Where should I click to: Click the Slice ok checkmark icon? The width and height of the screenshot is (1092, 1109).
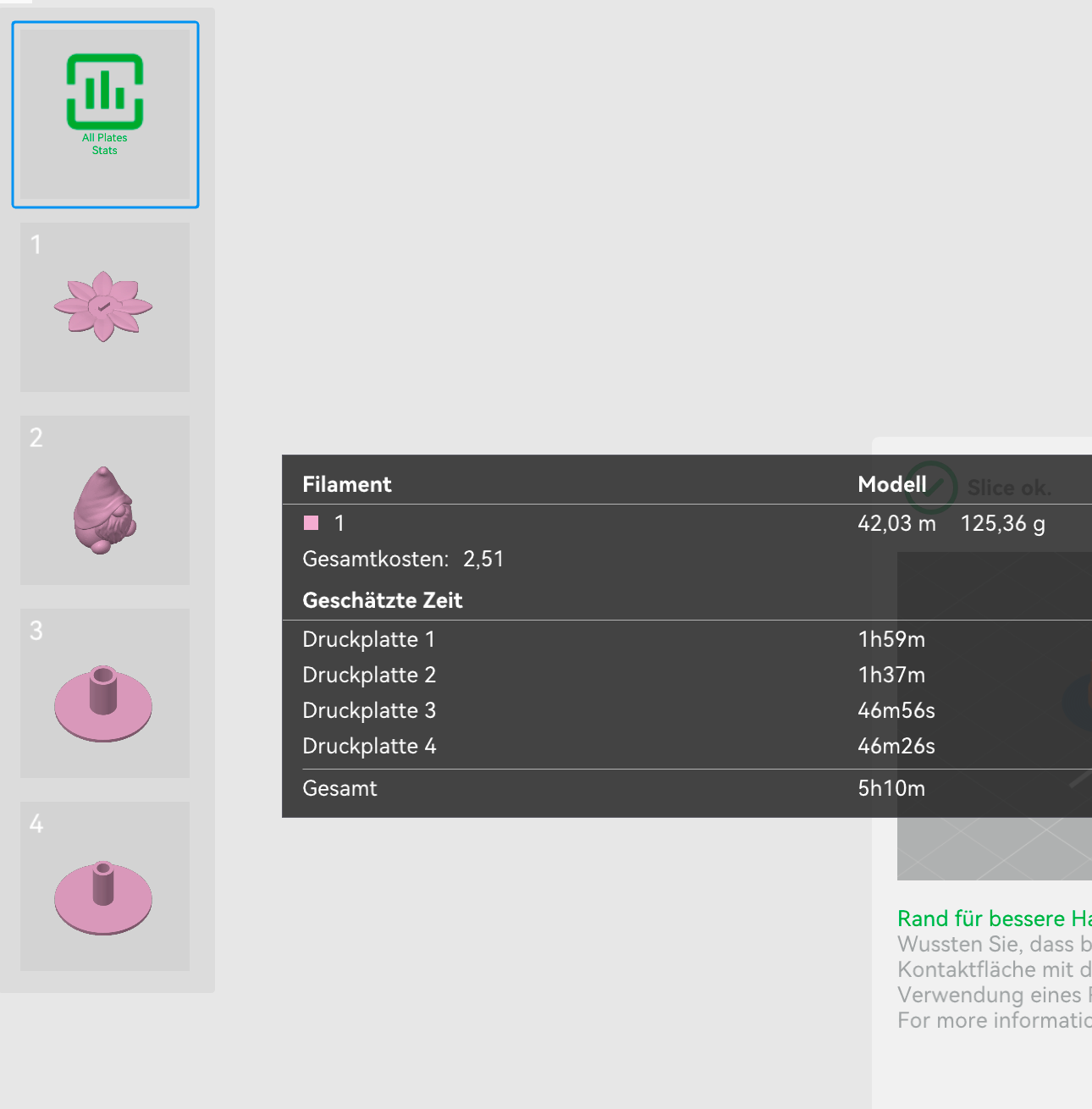coord(931,488)
